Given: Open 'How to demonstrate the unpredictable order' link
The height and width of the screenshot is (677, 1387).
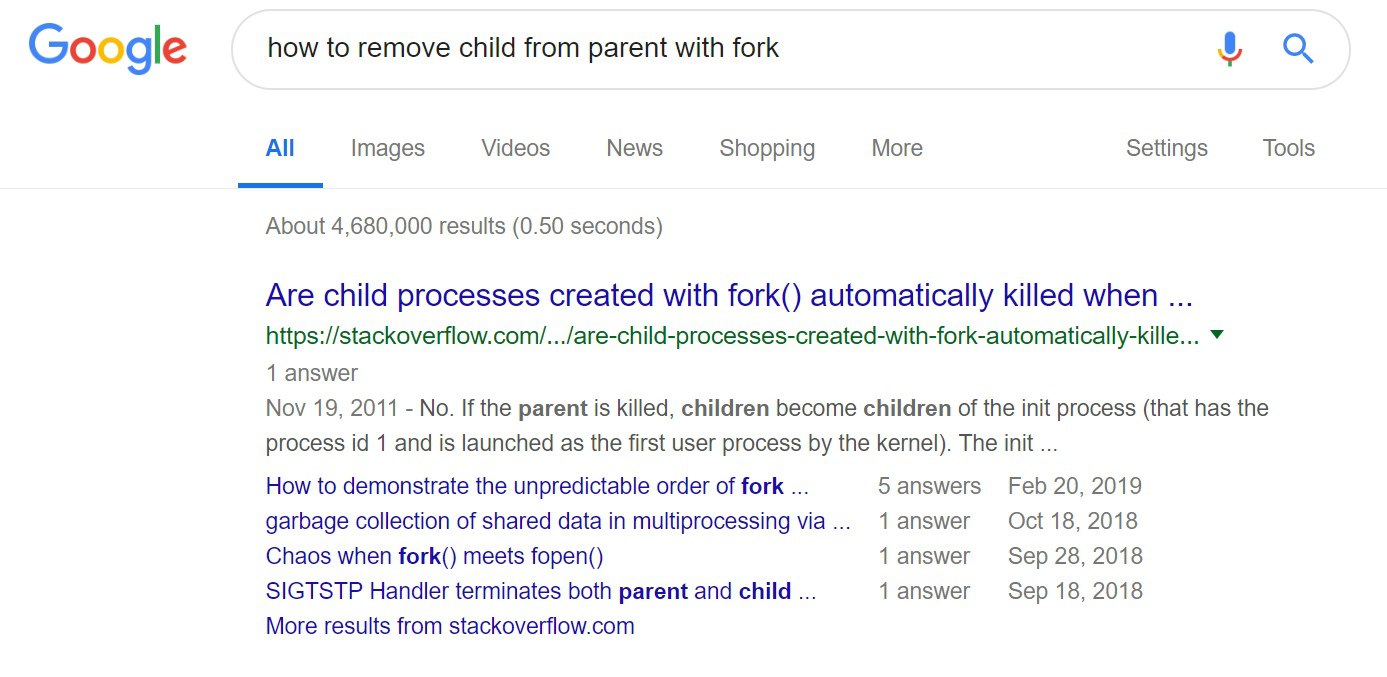Looking at the screenshot, I should [537, 487].
